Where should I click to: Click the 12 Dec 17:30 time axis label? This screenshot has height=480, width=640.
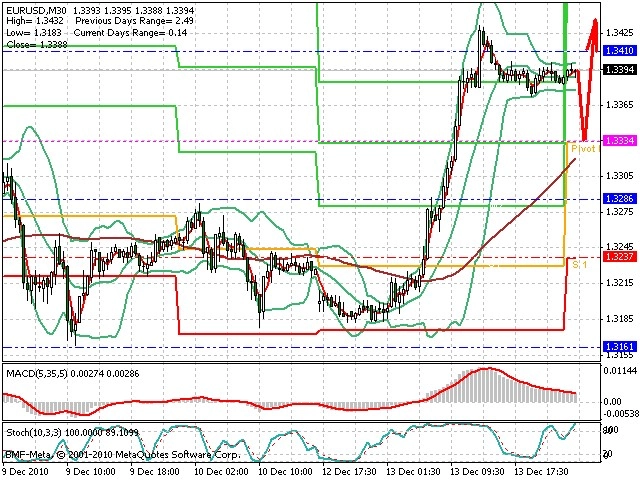tap(349, 472)
